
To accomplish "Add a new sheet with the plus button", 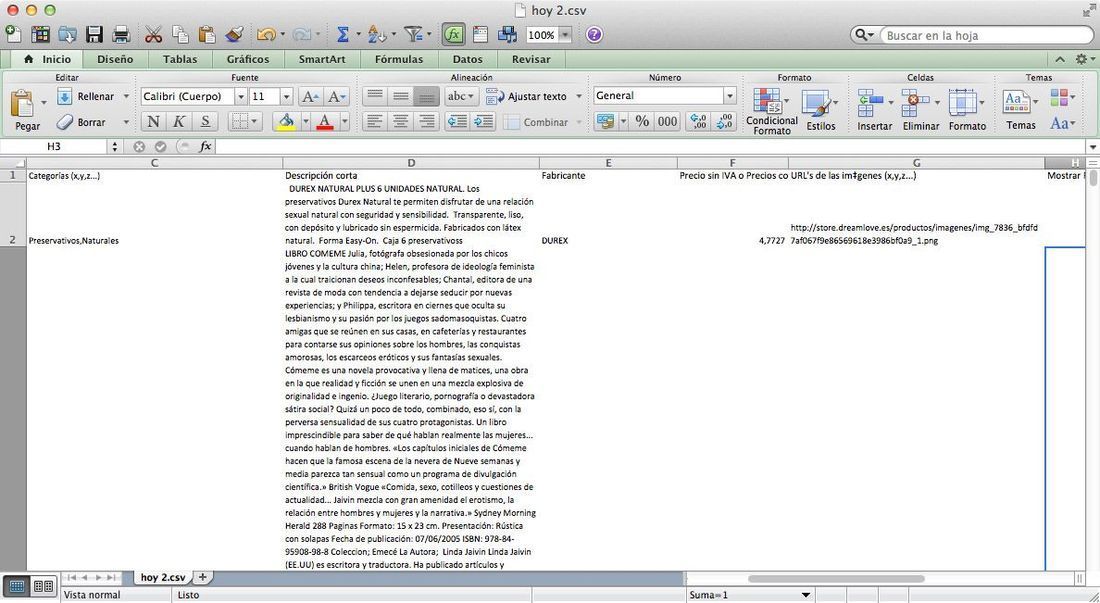I will tap(202, 577).
